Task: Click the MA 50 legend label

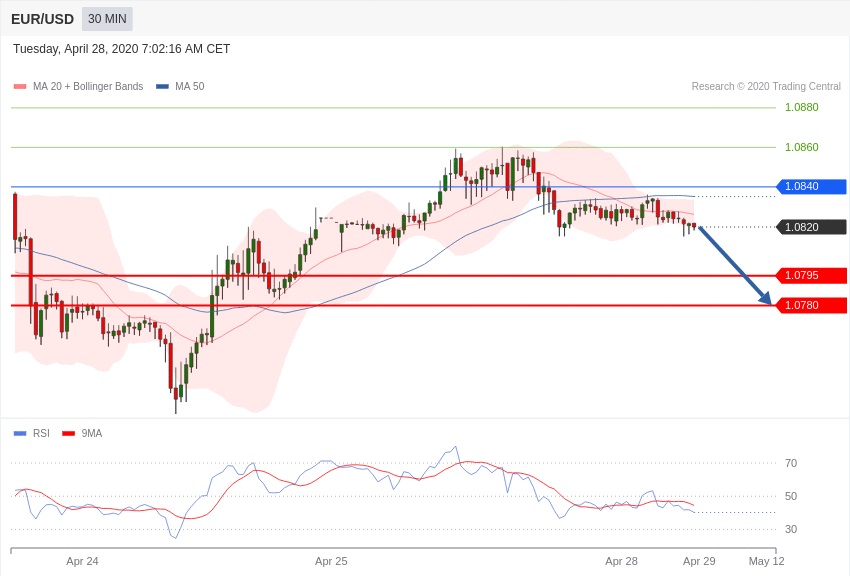Action: [x=190, y=86]
